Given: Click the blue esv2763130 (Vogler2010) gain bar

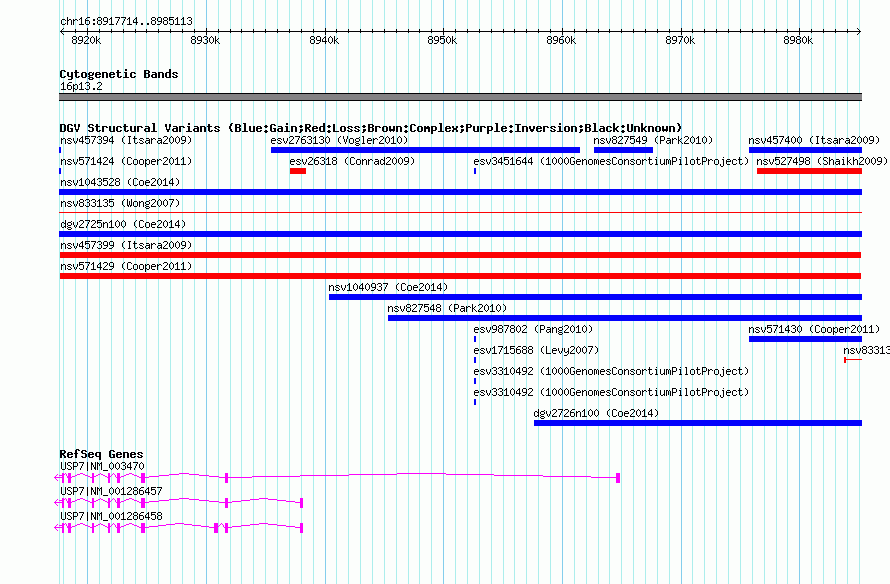Looking at the screenshot, I should click(x=425, y=150).
